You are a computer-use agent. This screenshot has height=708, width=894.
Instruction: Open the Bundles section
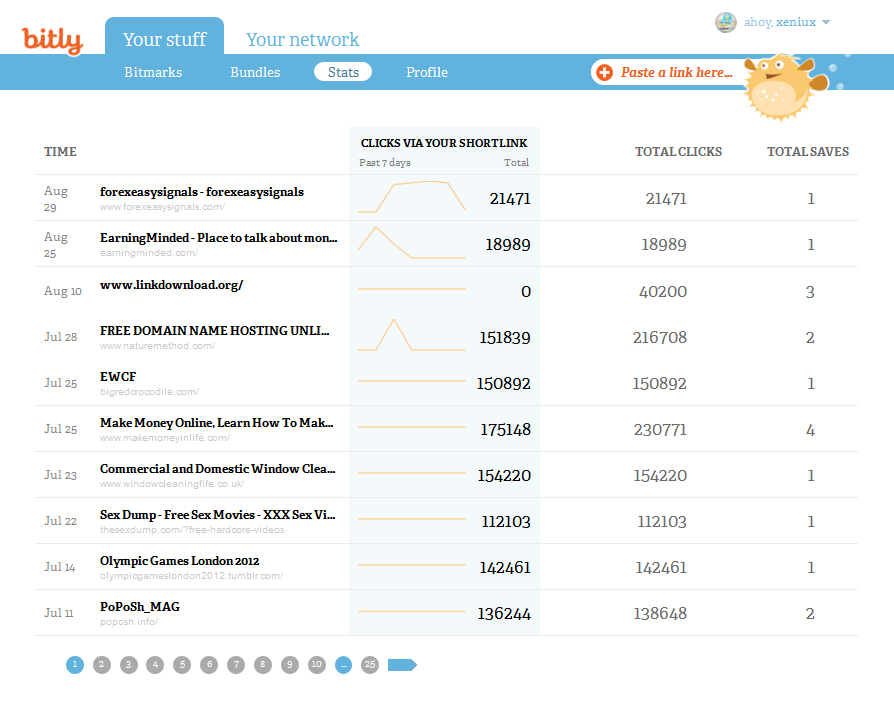click(x=255, y=72)
